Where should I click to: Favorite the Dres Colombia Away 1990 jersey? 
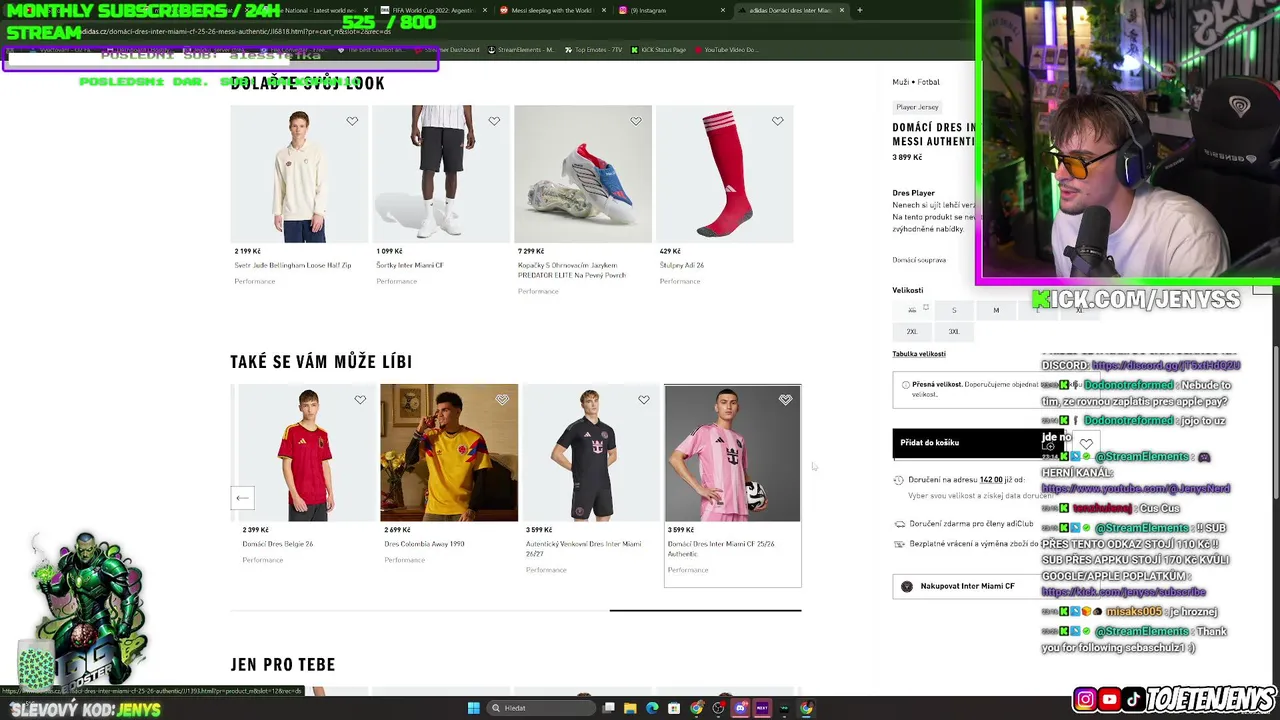coord(502,400)
